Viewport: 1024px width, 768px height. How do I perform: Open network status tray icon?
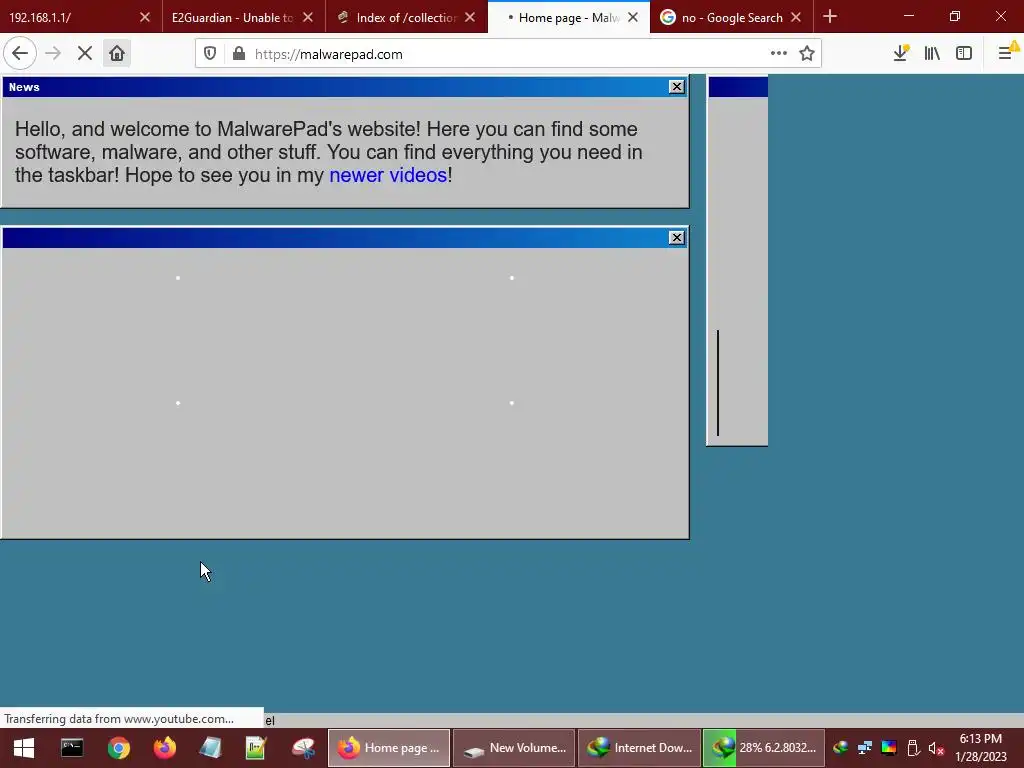[x=865, y=748]
